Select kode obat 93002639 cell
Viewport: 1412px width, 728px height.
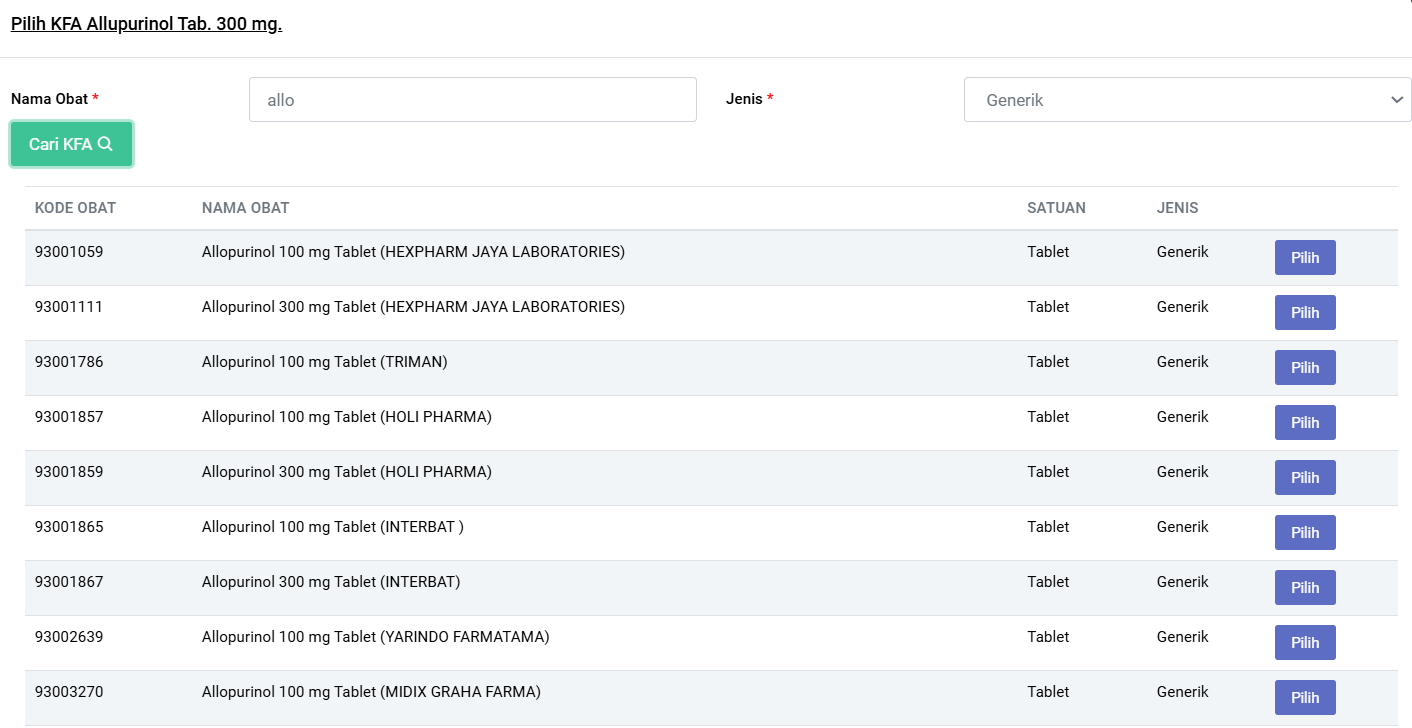(x=69, y=637)
